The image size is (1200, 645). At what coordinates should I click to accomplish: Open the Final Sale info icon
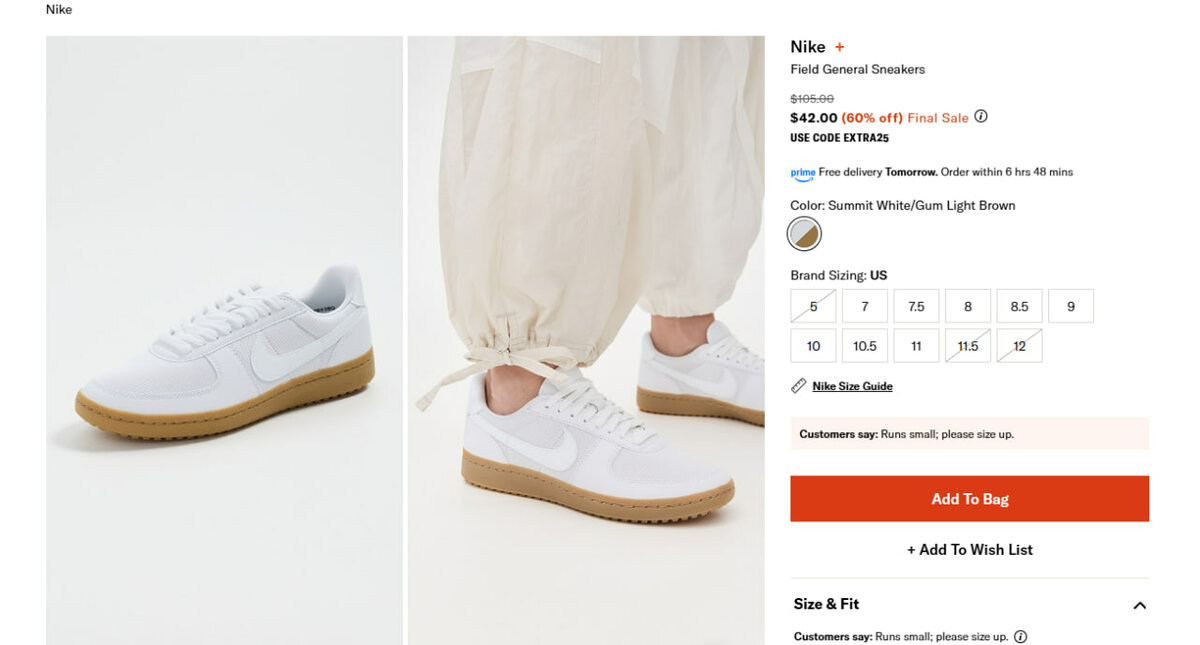(981, 117)
